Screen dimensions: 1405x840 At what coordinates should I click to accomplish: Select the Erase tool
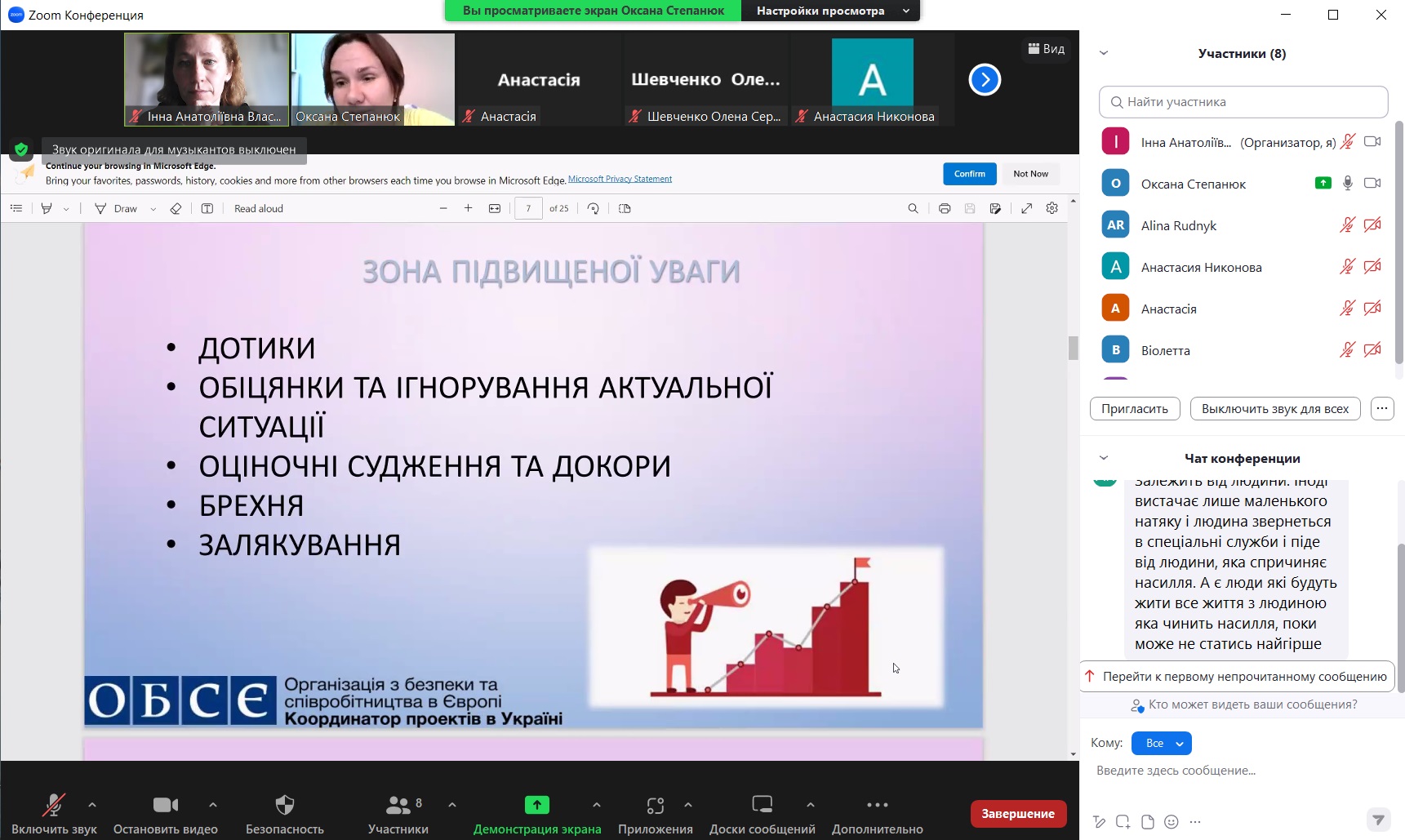click(176, 208)
